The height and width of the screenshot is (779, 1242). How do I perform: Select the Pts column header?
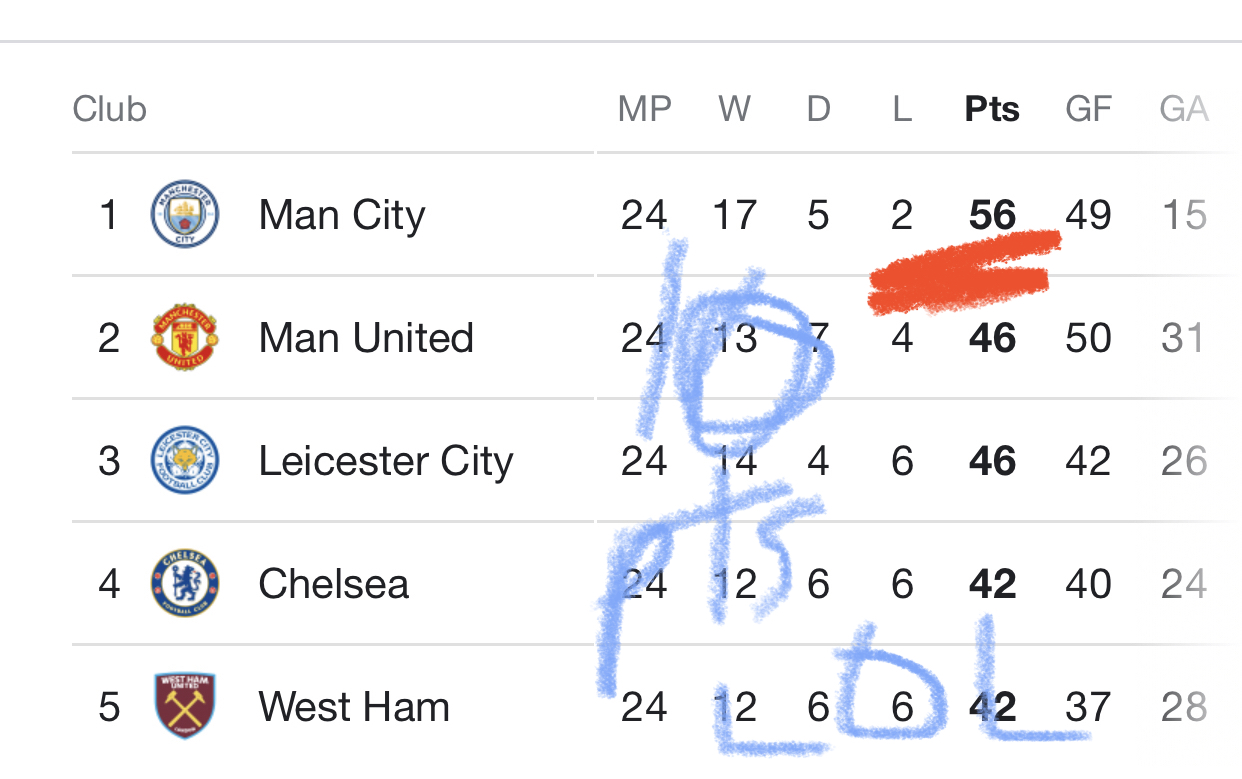point(992,109)
